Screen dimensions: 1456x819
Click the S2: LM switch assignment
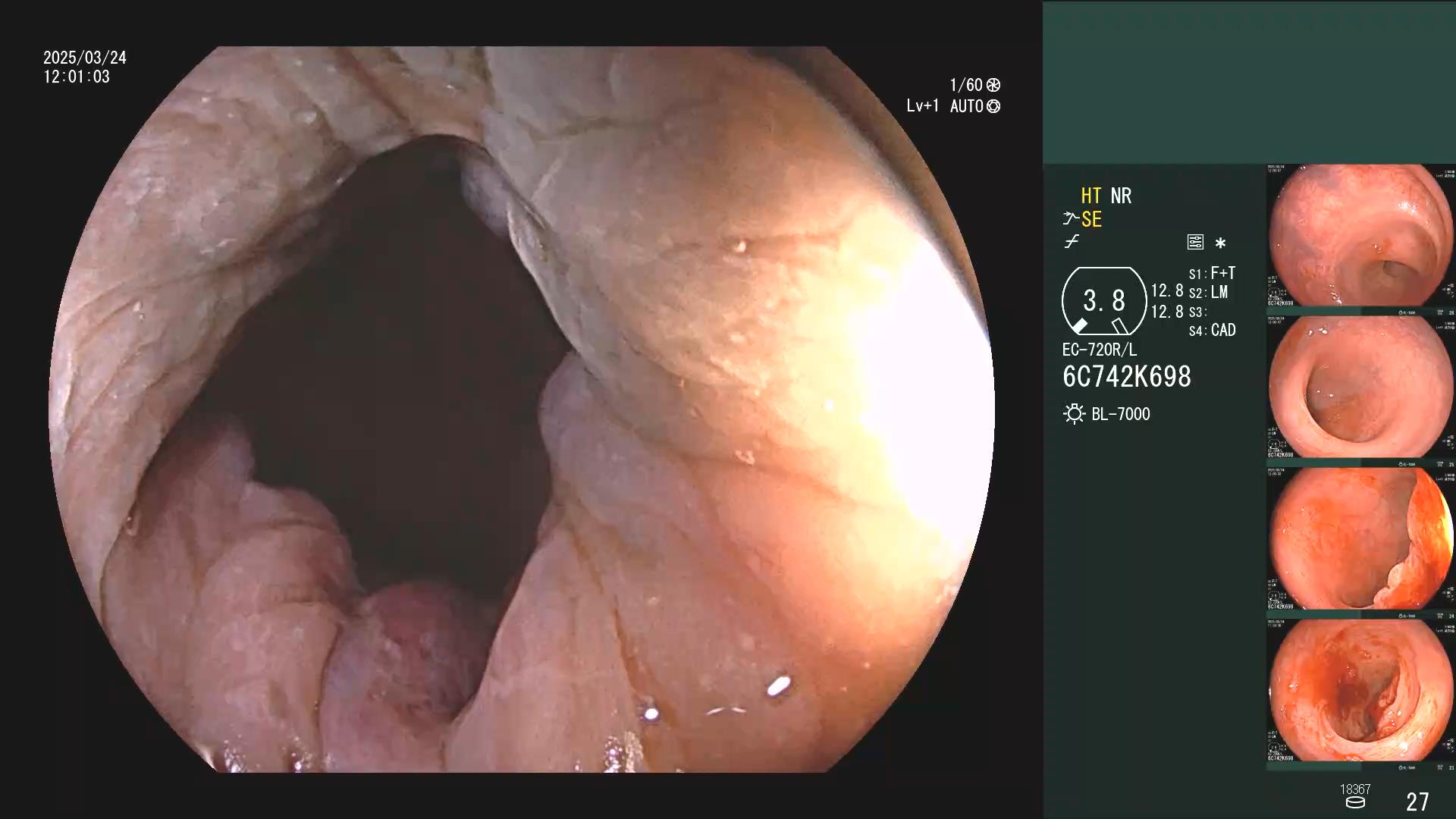click(1208, 292)
